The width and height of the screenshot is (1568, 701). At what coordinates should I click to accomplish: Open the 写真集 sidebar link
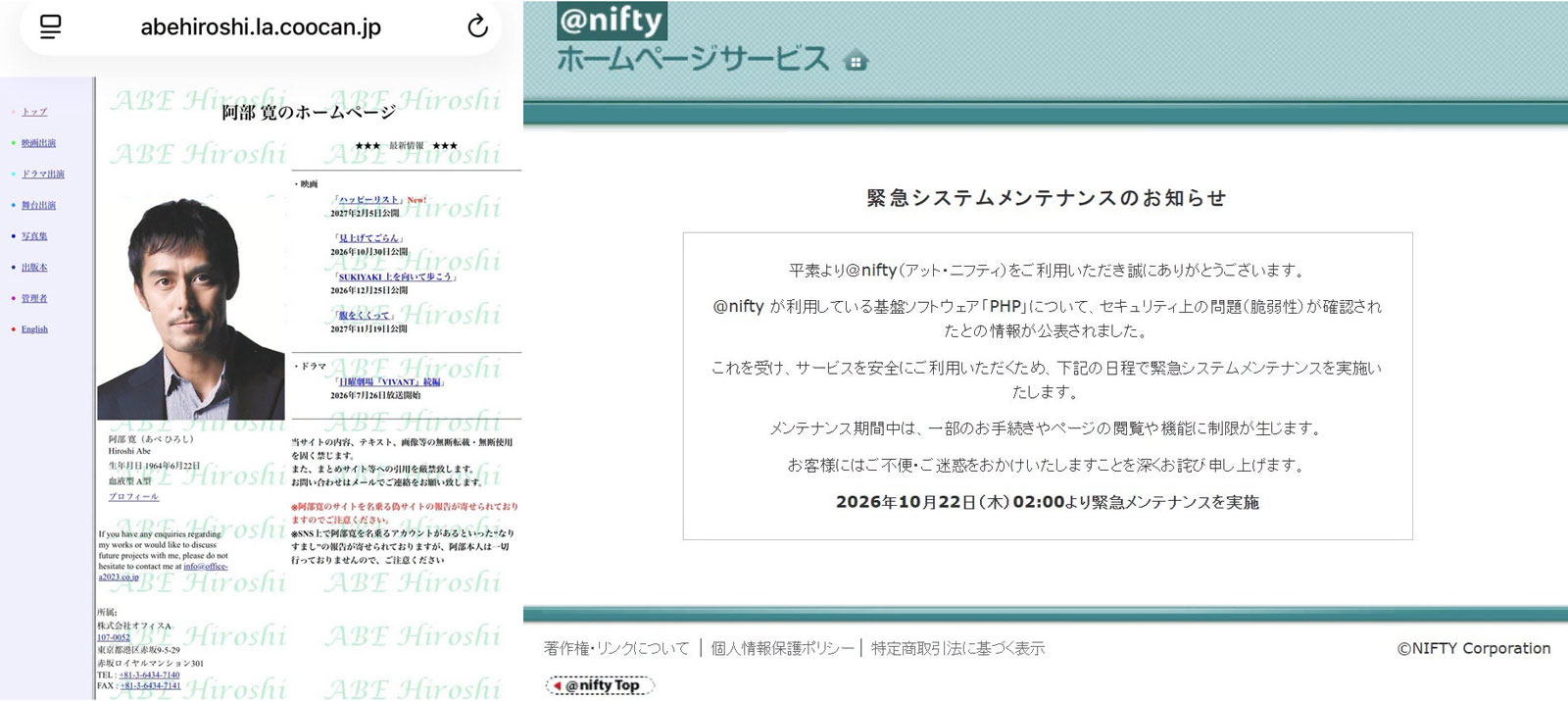tap(34, 236)
